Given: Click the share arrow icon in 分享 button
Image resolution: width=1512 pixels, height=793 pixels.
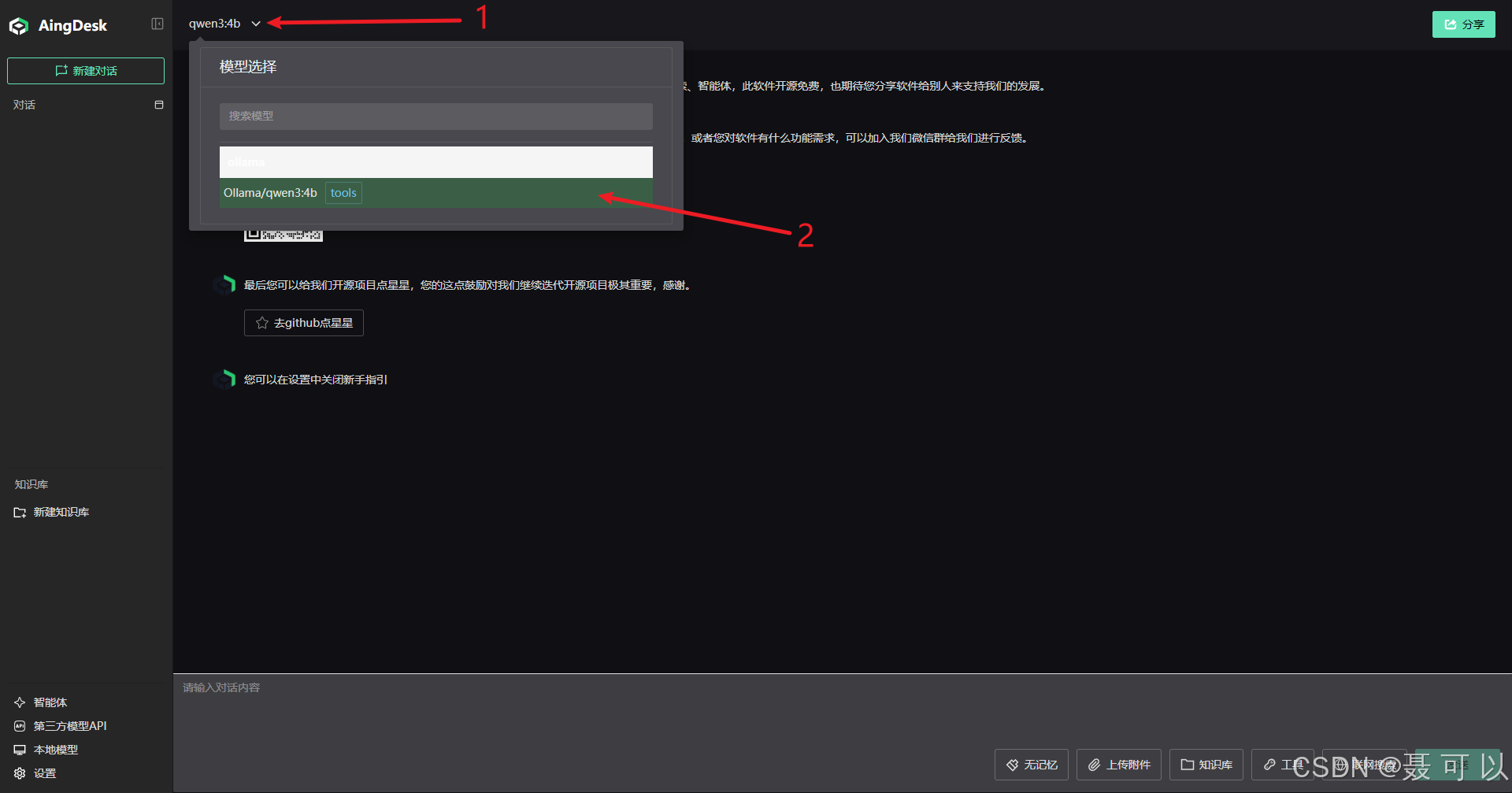Looking at the screenshot, I should click(1451, 24).
